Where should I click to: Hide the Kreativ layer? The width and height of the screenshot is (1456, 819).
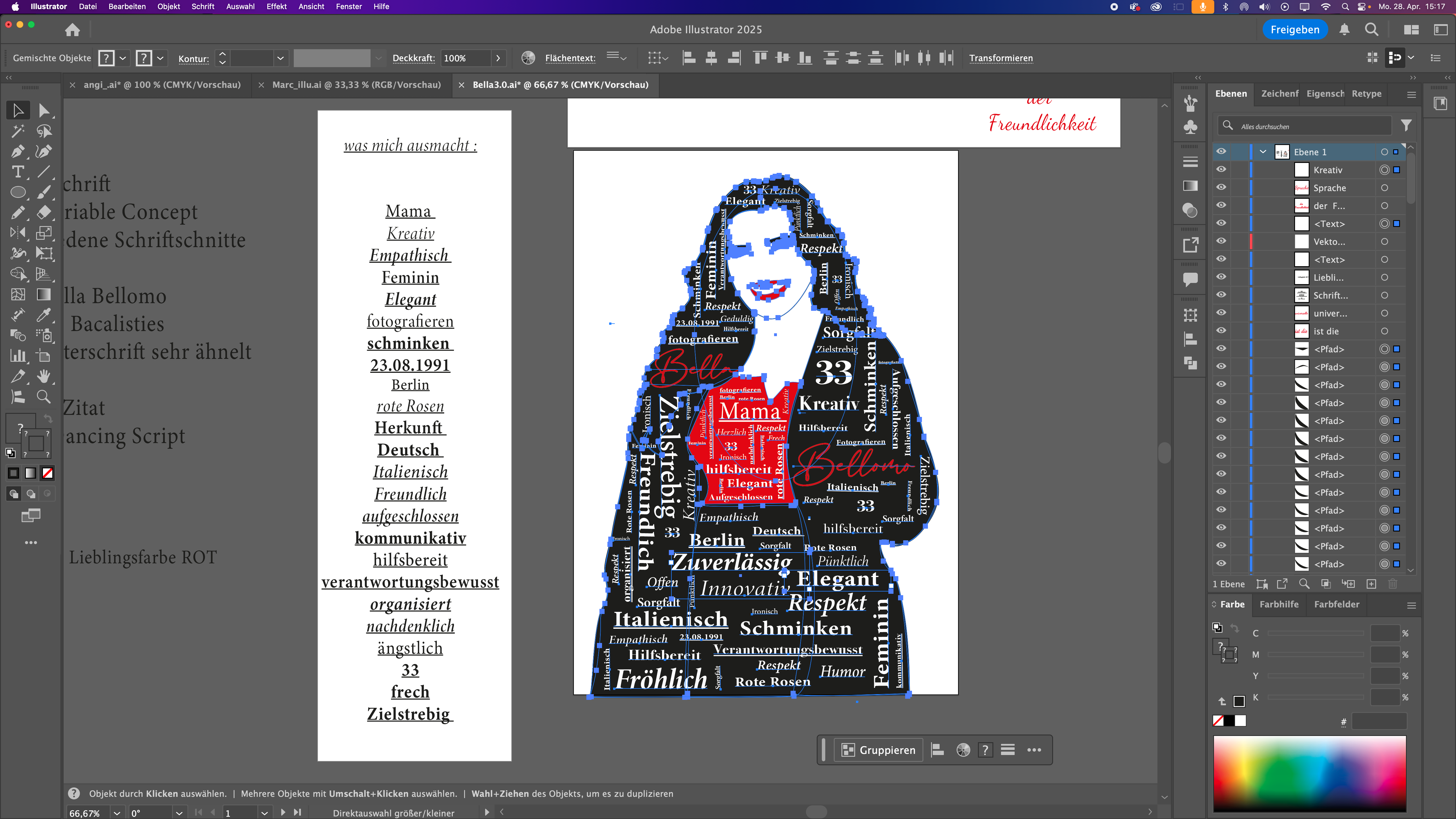[x=1221, y=169]
